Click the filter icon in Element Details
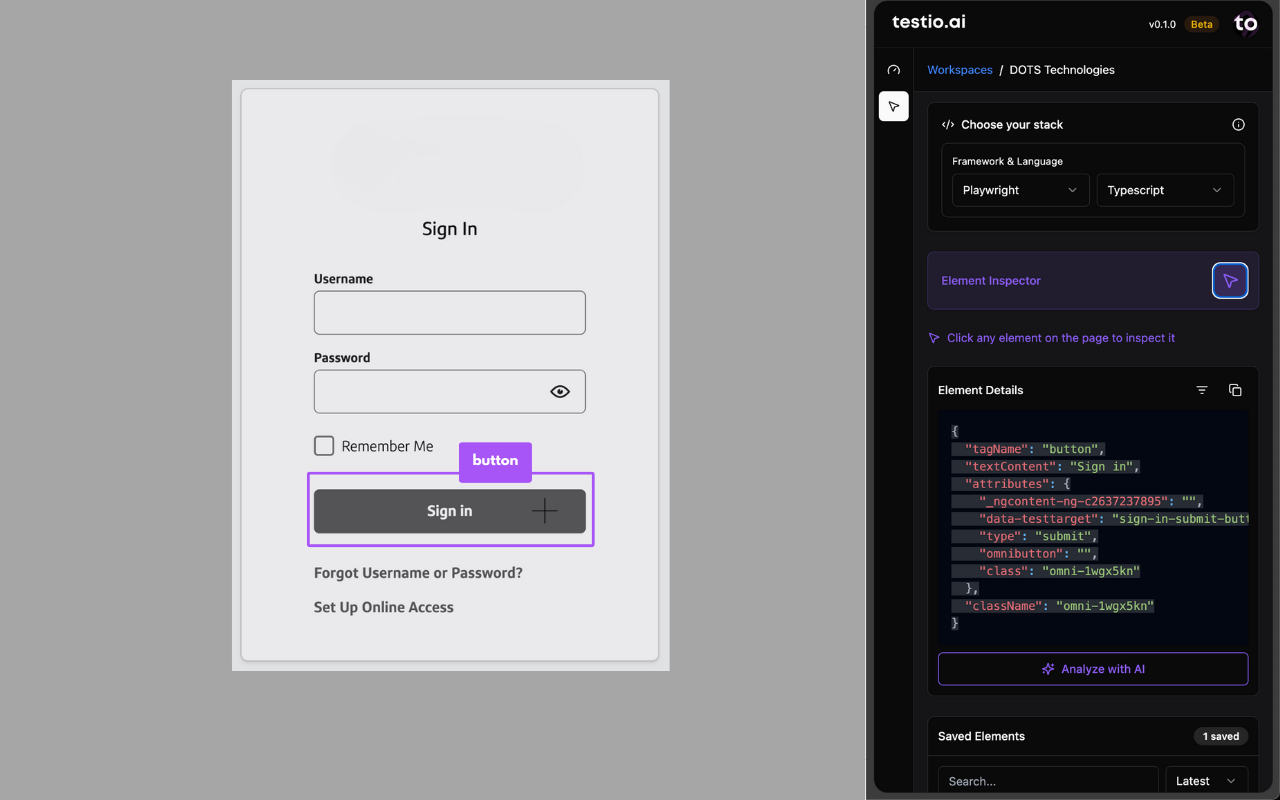1280x800 pixels. click(1202, 390)
